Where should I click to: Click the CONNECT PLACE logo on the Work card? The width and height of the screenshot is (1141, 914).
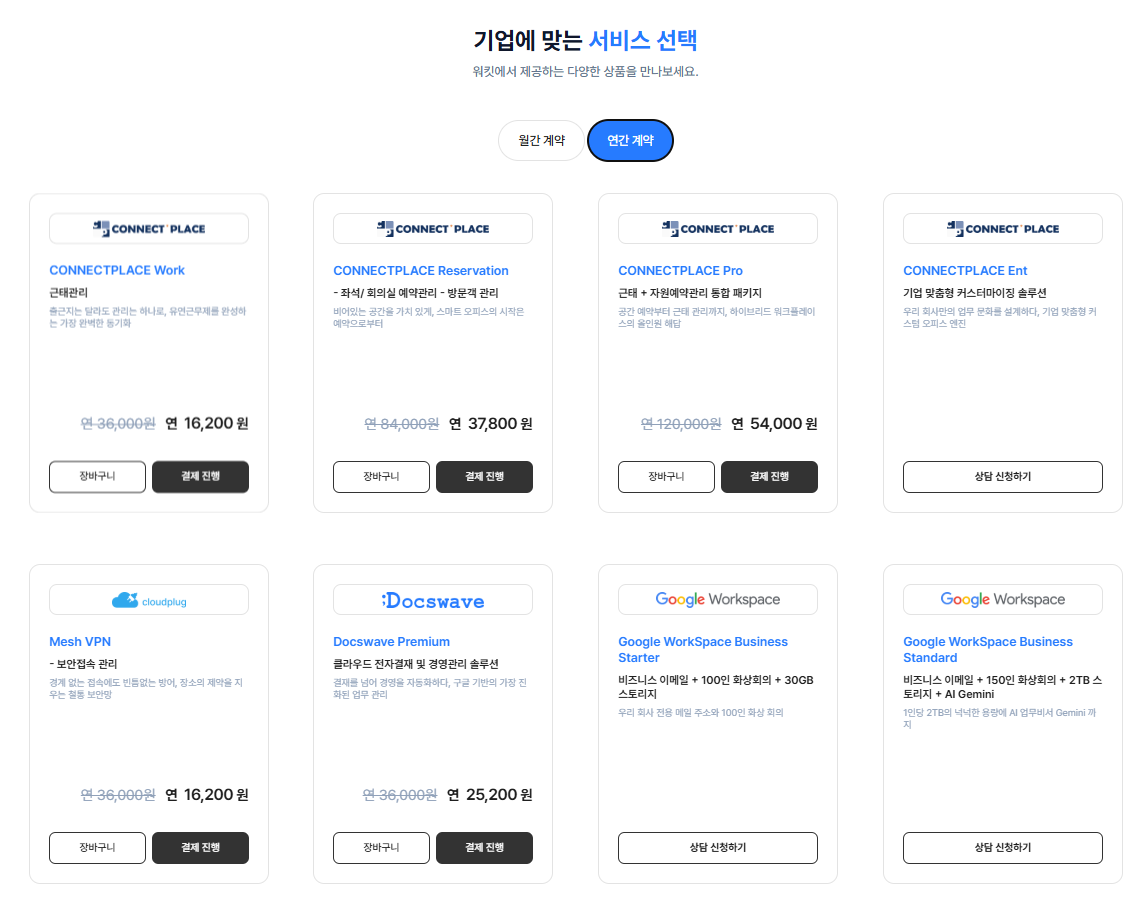tap(148, 228)
